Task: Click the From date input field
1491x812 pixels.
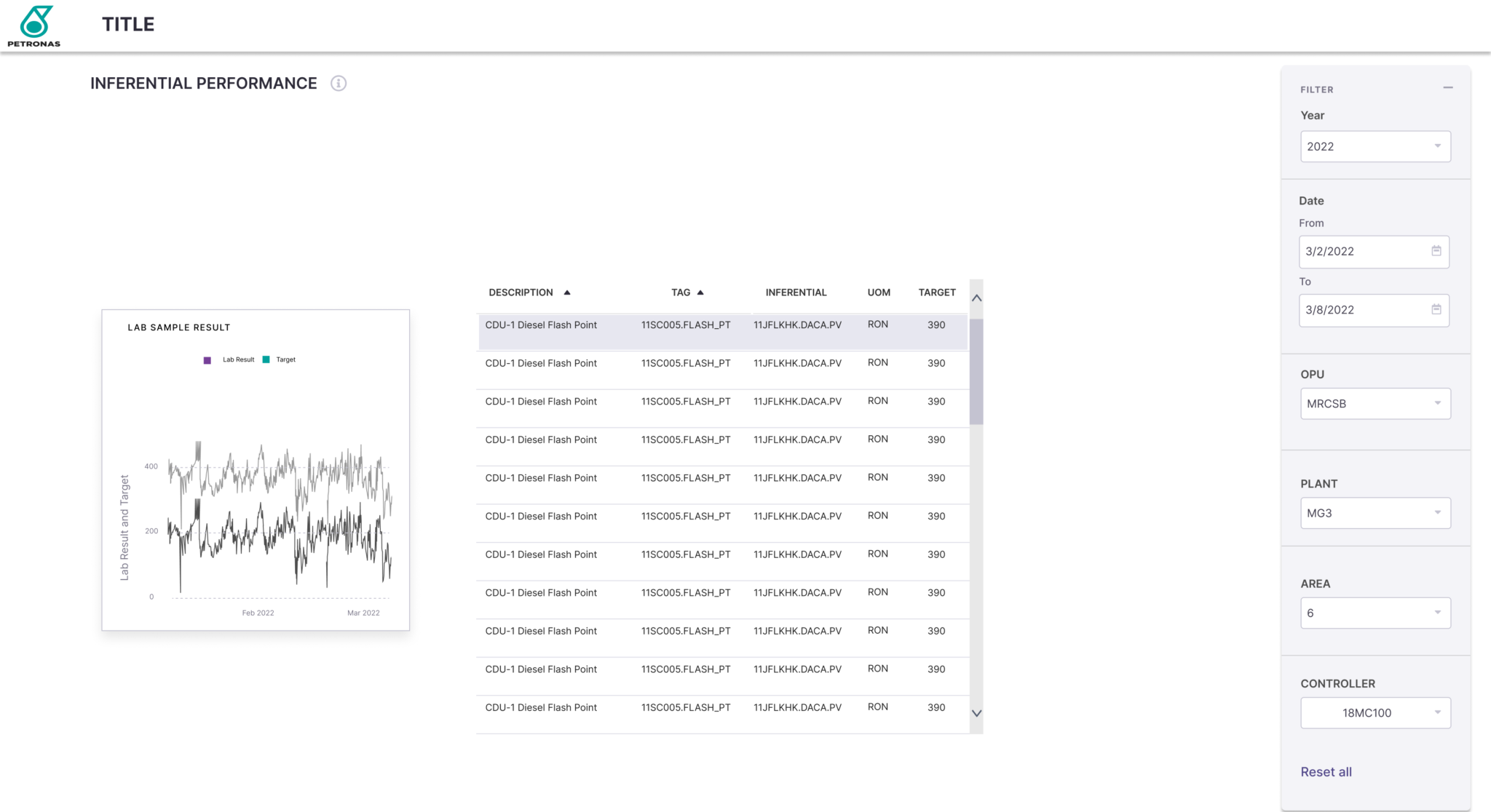Action: 1371,252
